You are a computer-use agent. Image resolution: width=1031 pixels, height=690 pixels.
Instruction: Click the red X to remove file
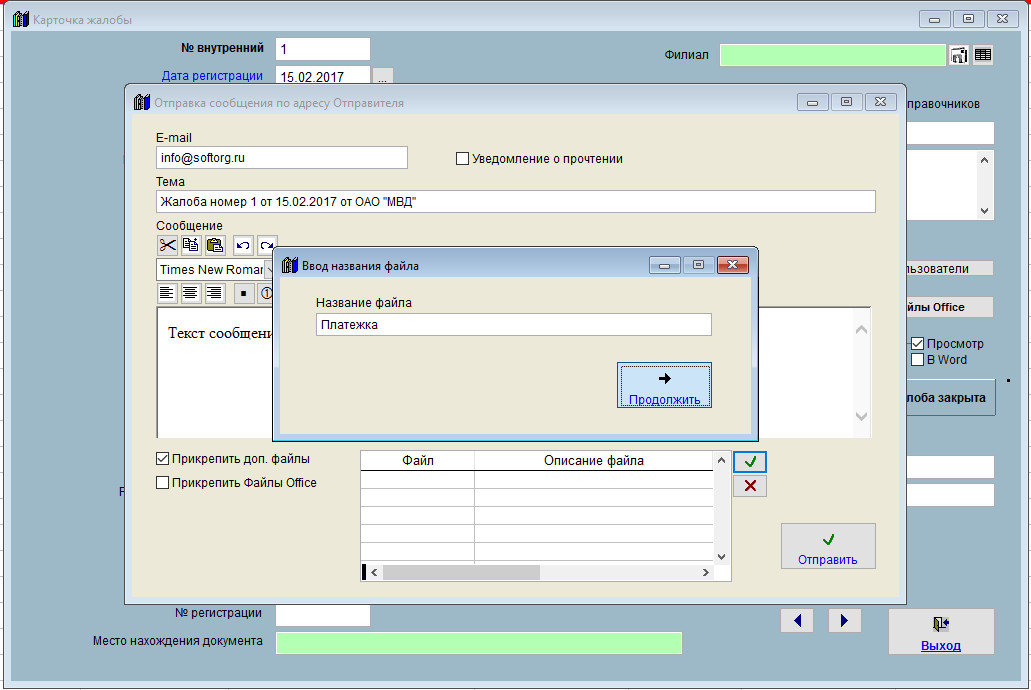pyautogui.click(x=750, y=486)
